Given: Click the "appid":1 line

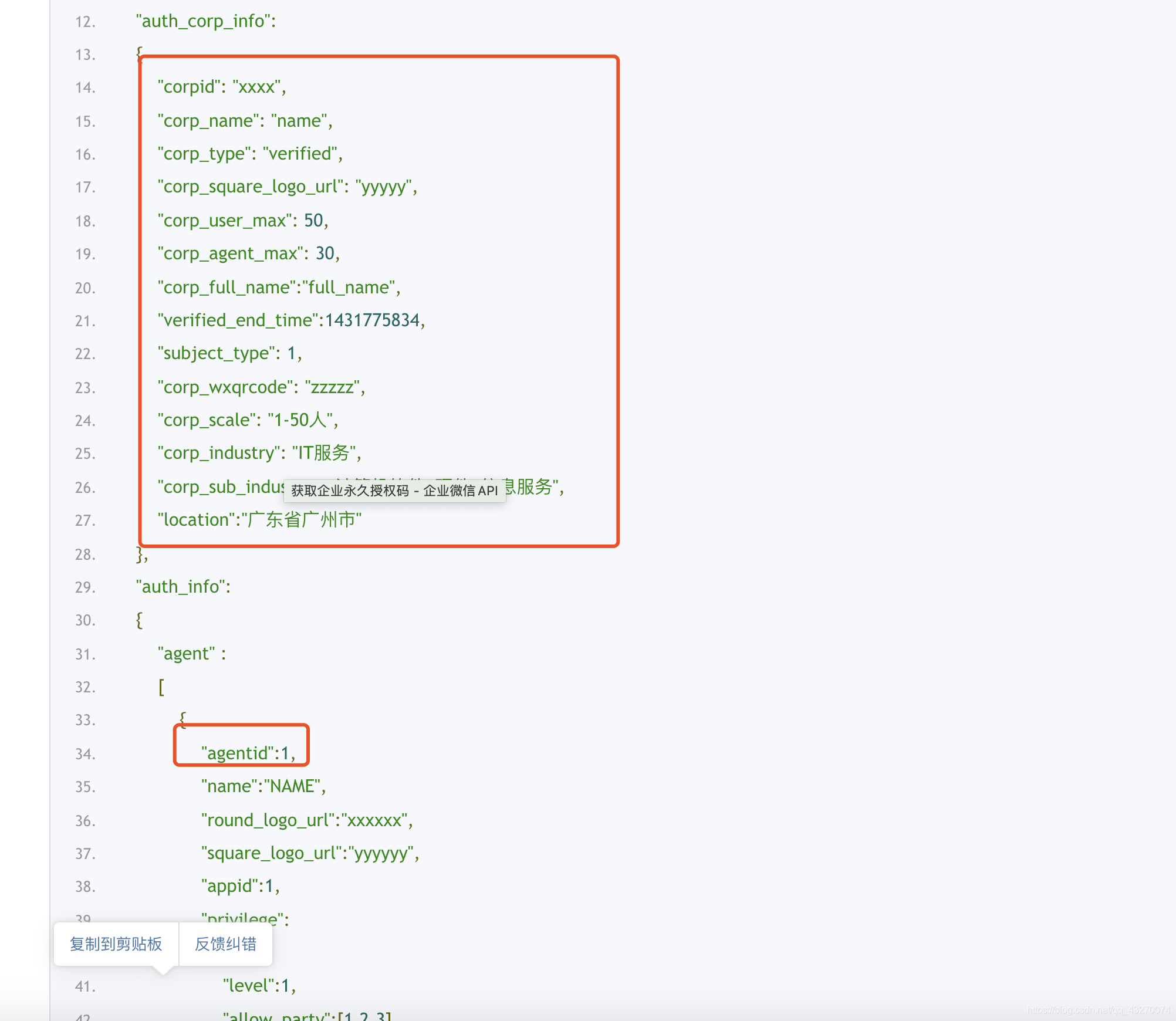Looking at the screenshot, I should (239, 886).
